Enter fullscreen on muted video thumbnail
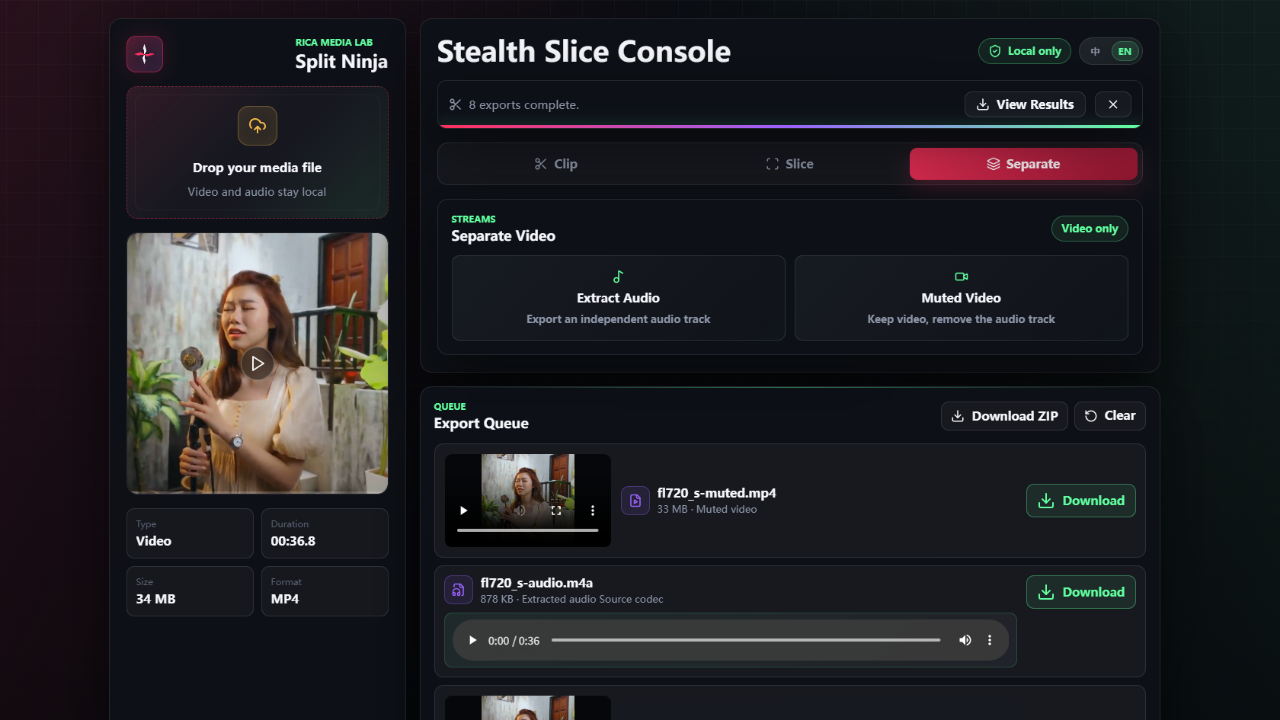The height and width of the screenshot is (720, 1280). click(x=556, y=510)
